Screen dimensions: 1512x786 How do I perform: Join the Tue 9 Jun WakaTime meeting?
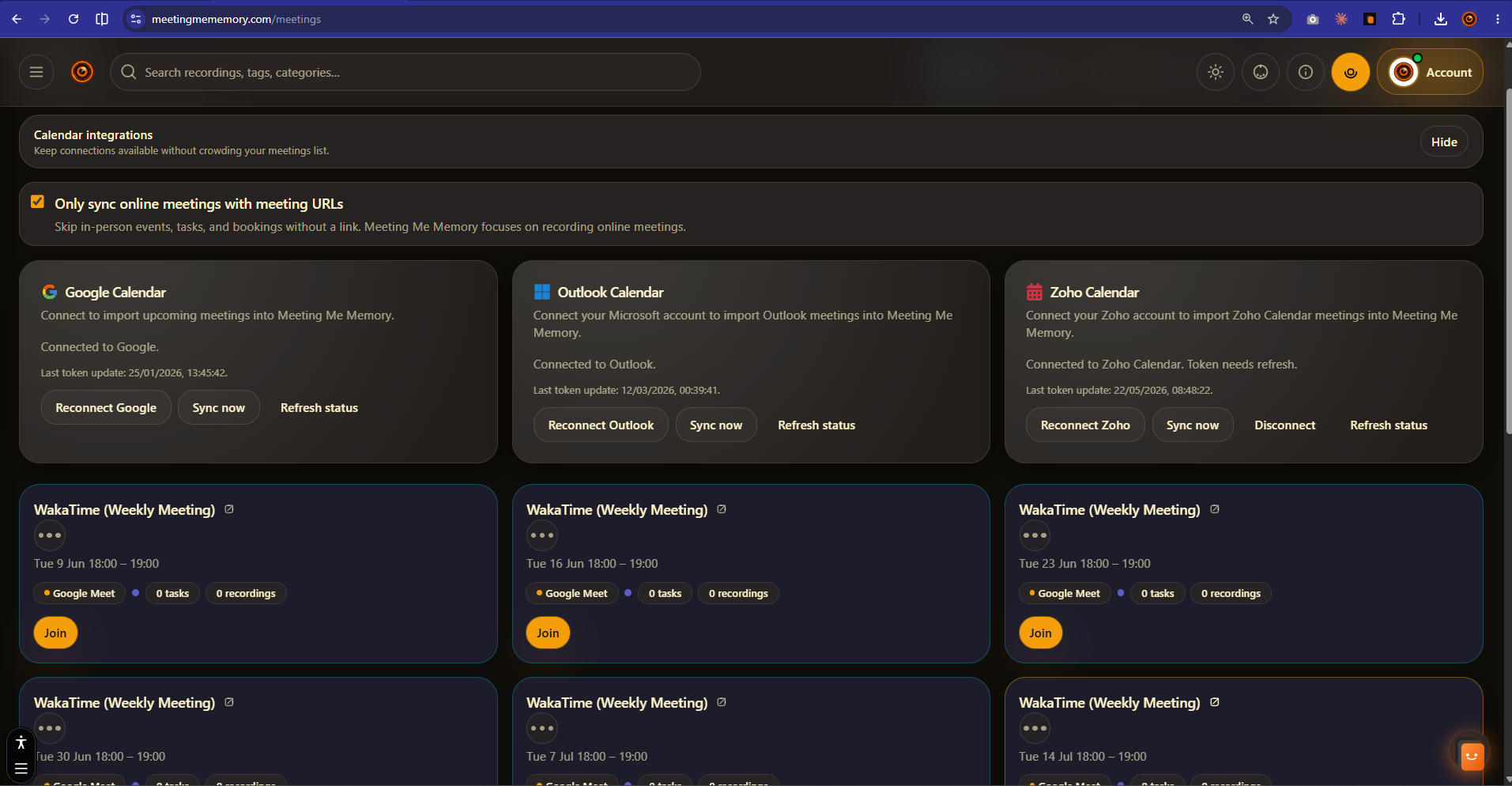55,633
